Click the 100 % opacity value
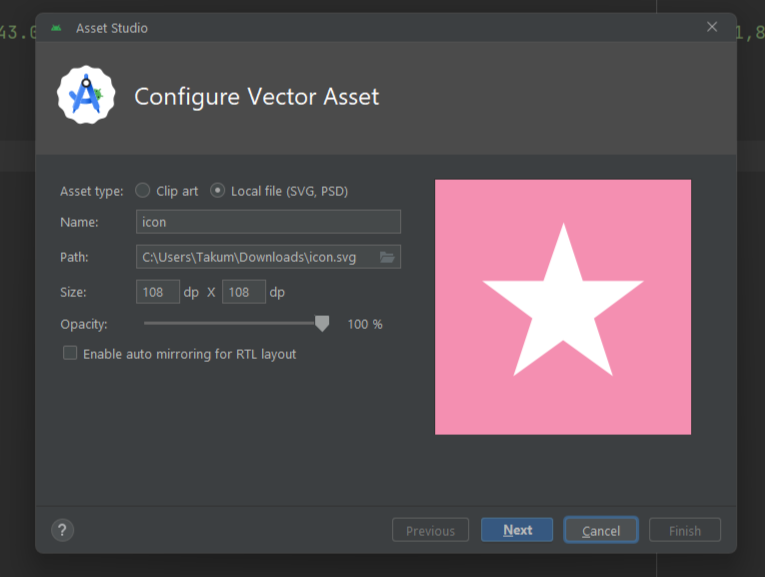 (x=365, y=324)
